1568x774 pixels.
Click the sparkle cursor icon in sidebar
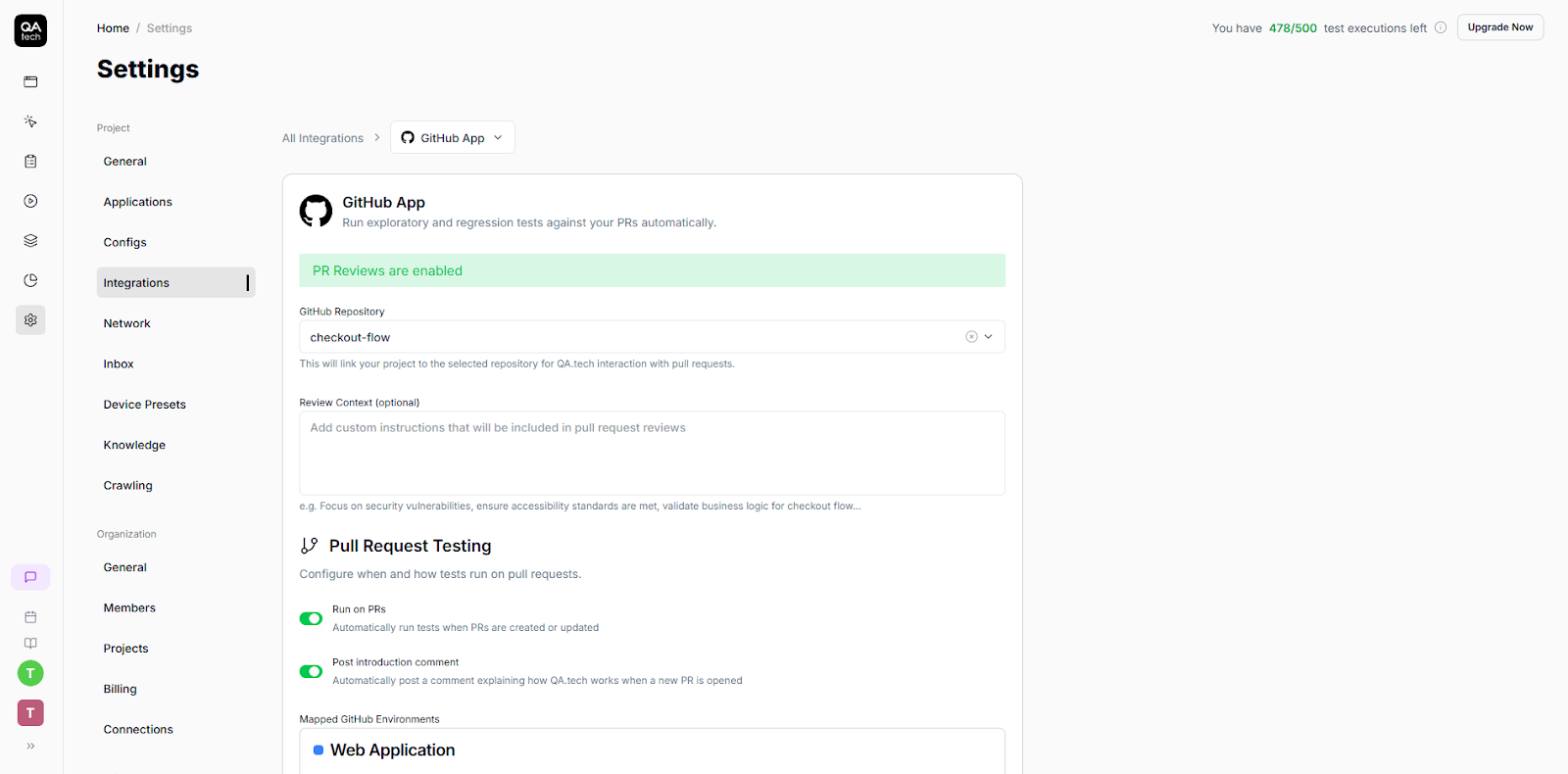(30, 121)
